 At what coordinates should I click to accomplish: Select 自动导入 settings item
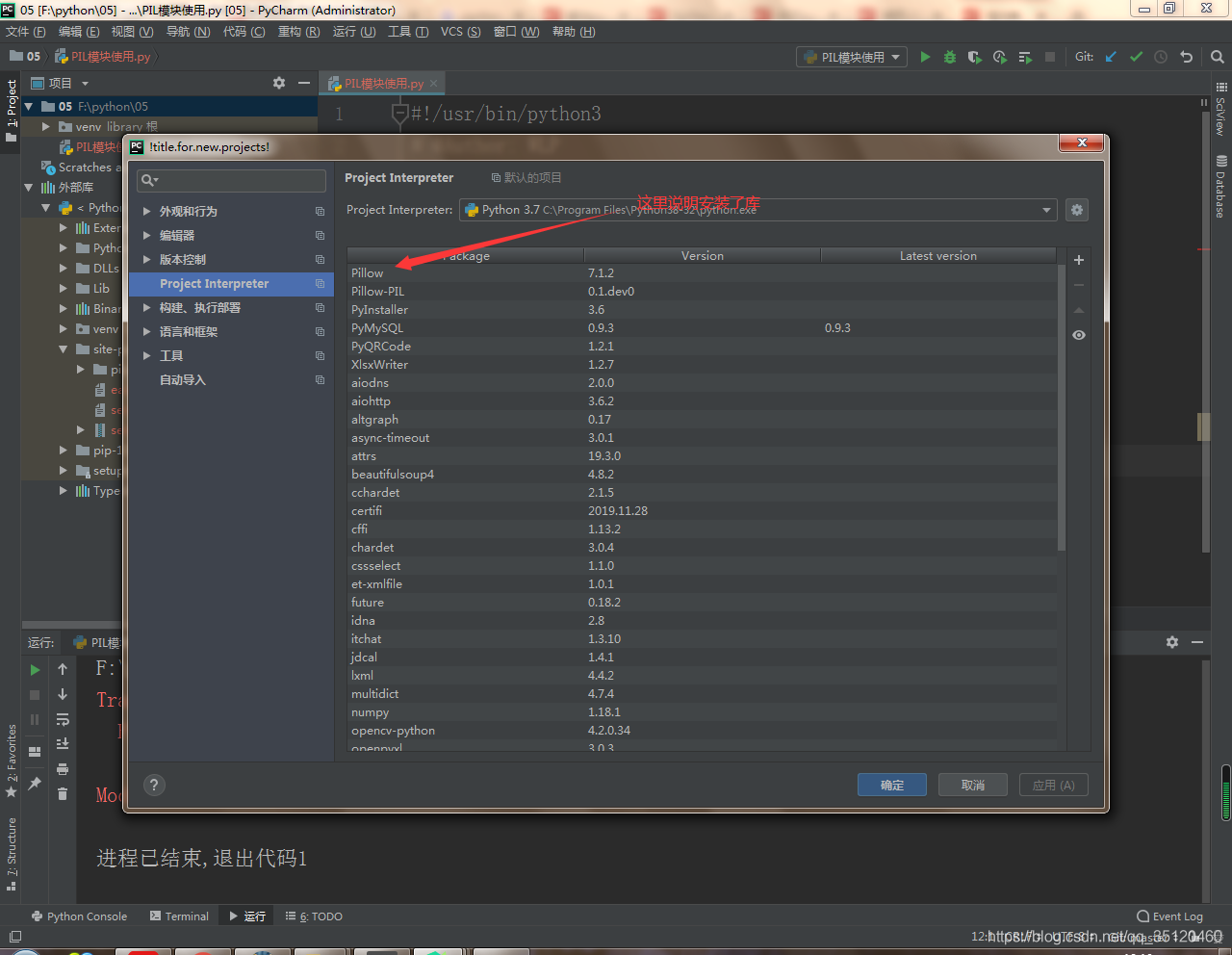[x=231, y=379]
